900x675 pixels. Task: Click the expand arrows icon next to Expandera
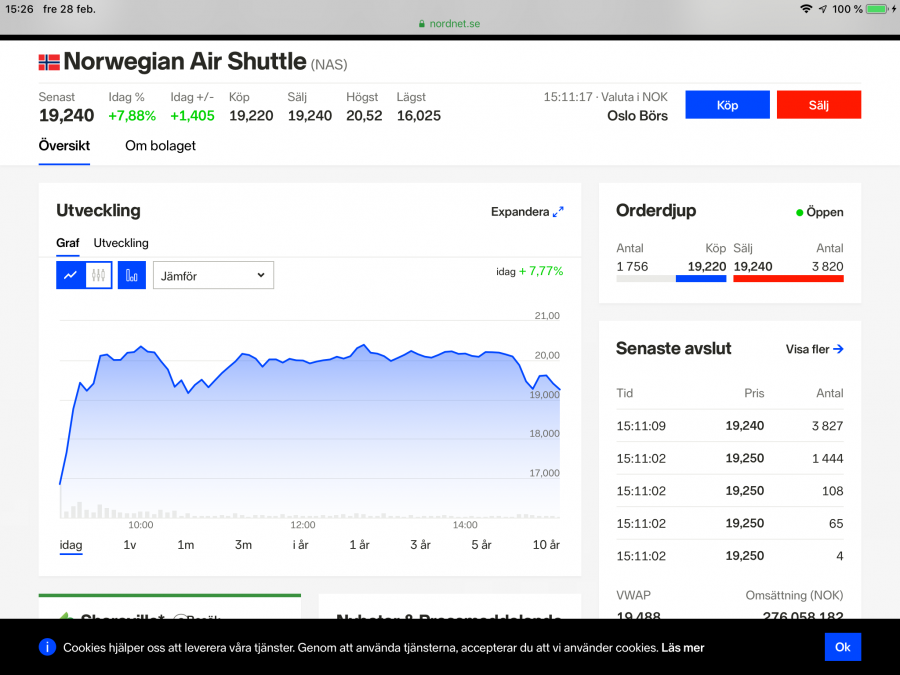(x=558, y=212)
